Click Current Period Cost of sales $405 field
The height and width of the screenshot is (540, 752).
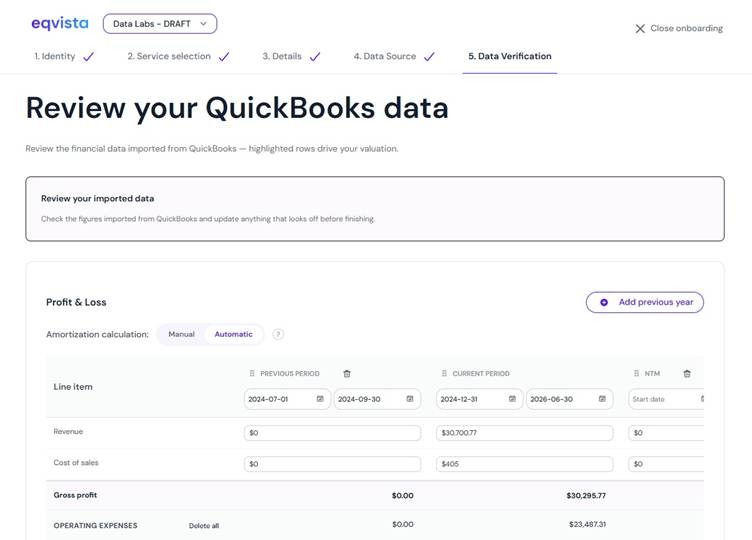pos(525,464)
